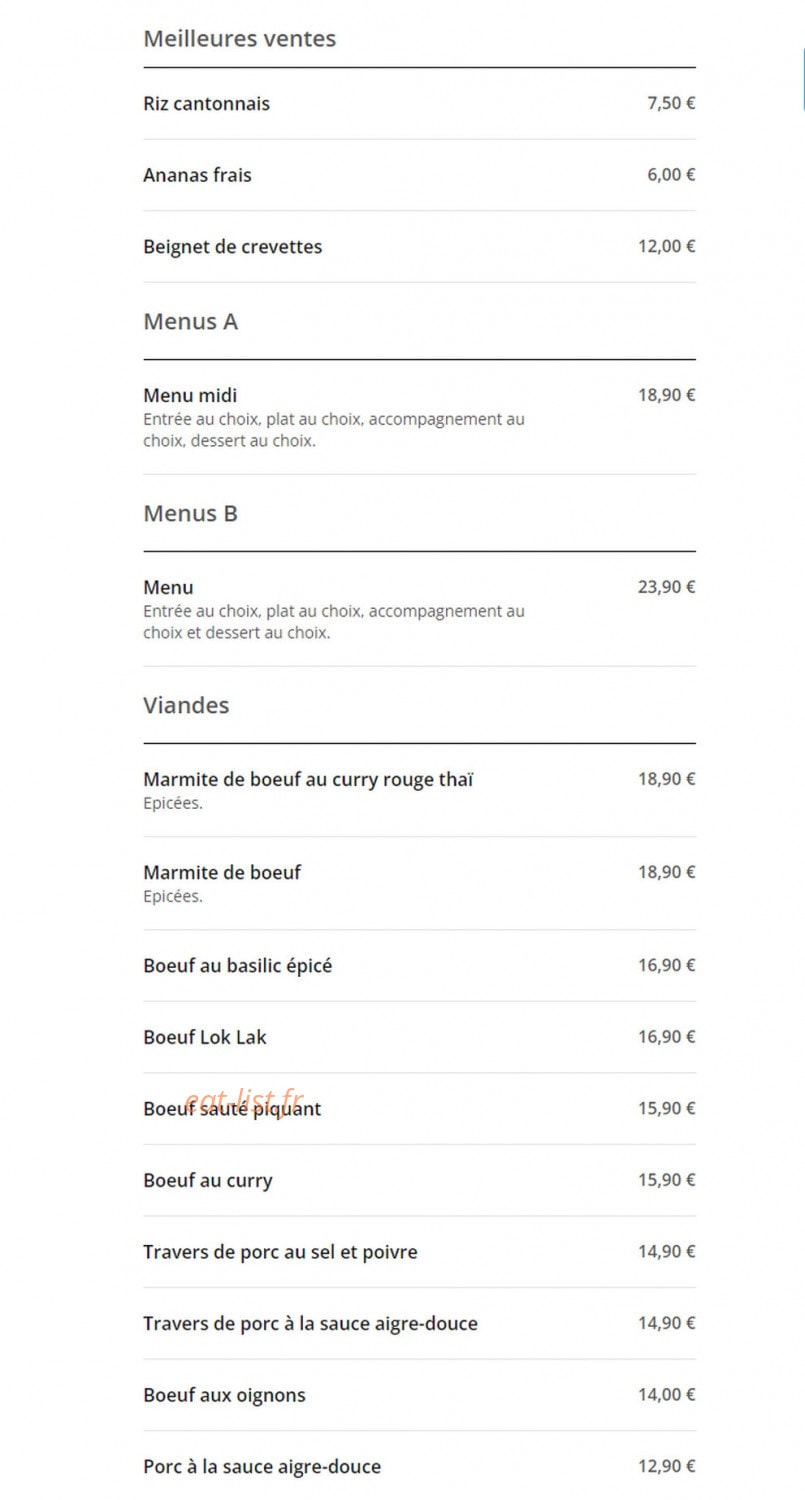Viewport: 805px width, 1500px height.
Task: Click the Boeuf sauté piquant entry
Action: pyautogui.click(x=419, y=1109)
